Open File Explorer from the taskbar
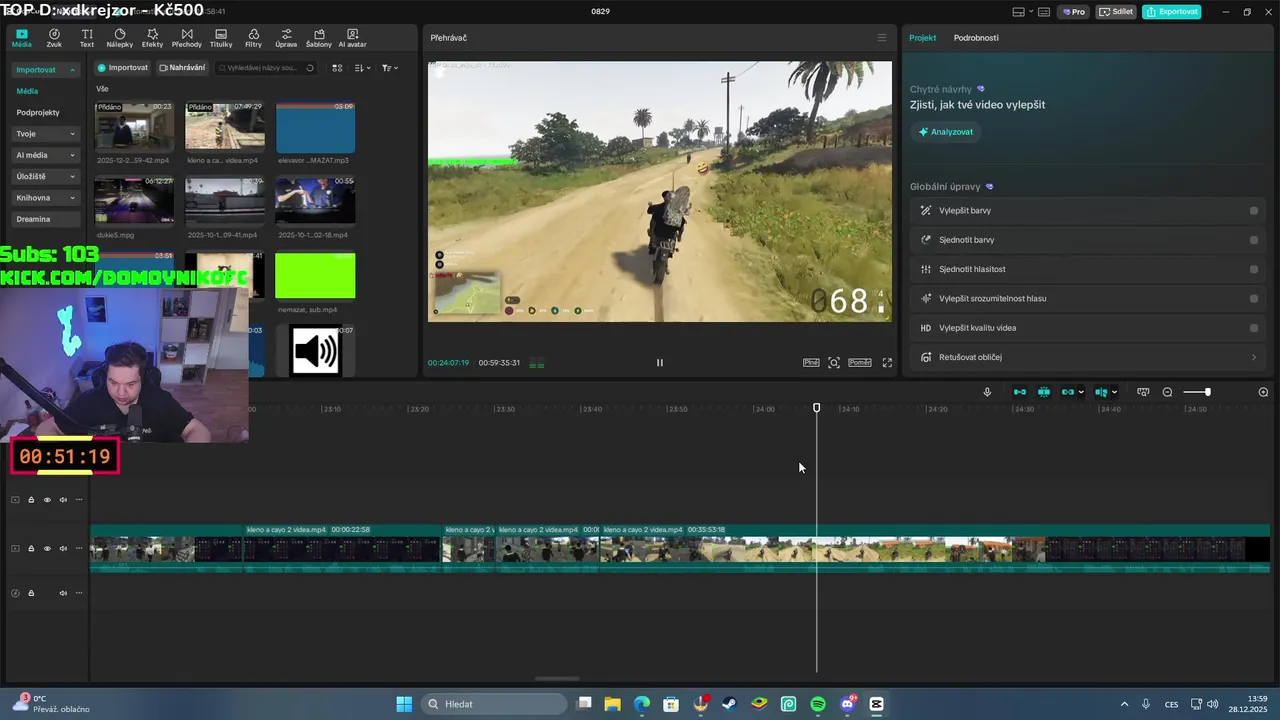This screenshot has height=720, width=1280. 612,704
